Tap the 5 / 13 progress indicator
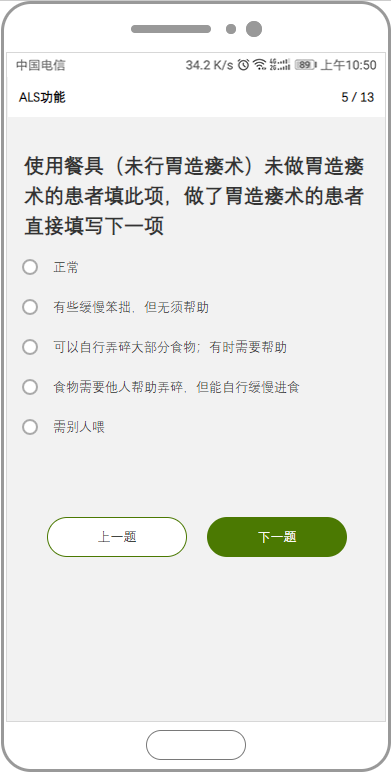 (357, 97)
